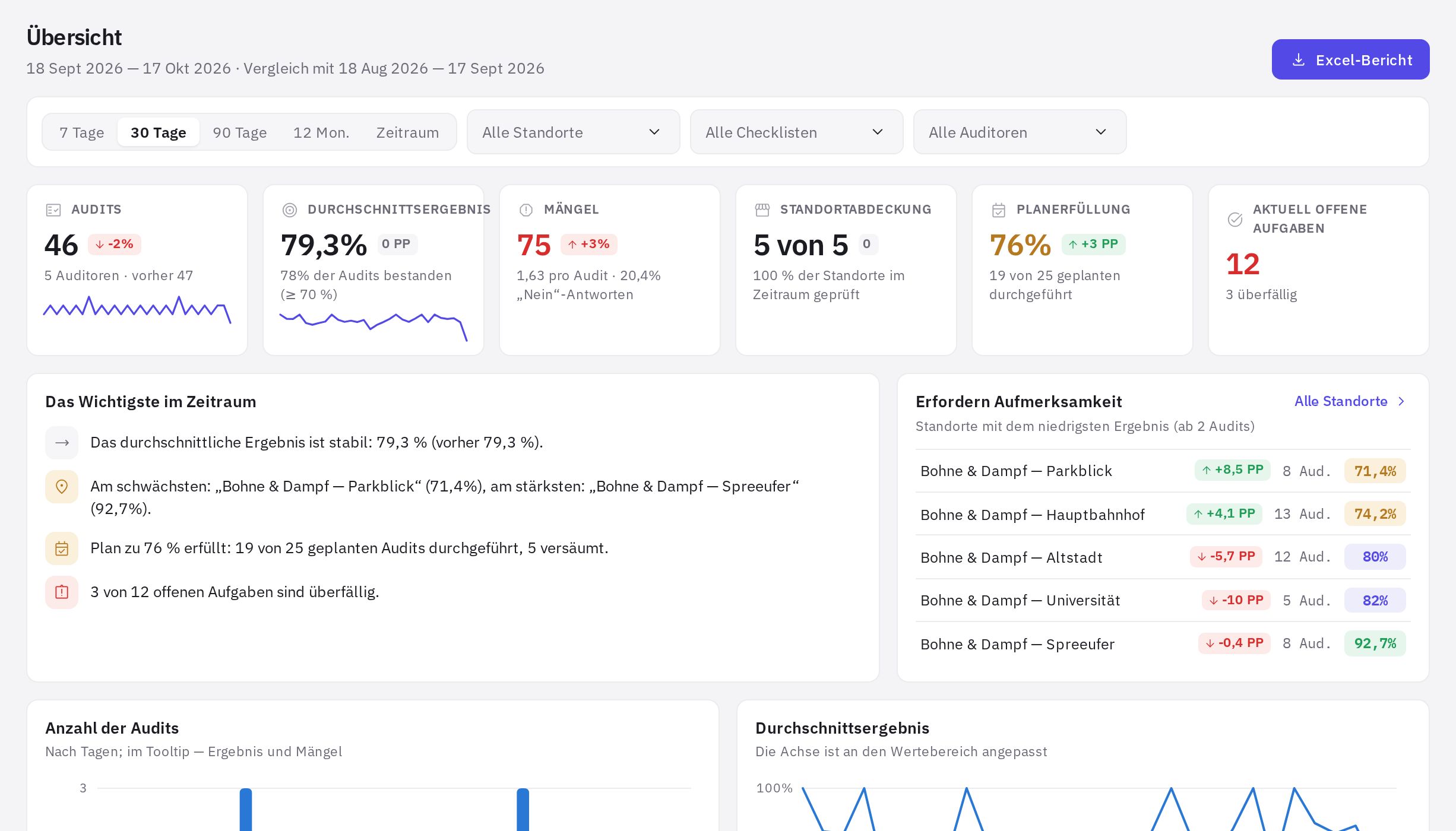Click the 92,7% score badge for Spreeufer

pyautogui.click(x=1375, y=644)
